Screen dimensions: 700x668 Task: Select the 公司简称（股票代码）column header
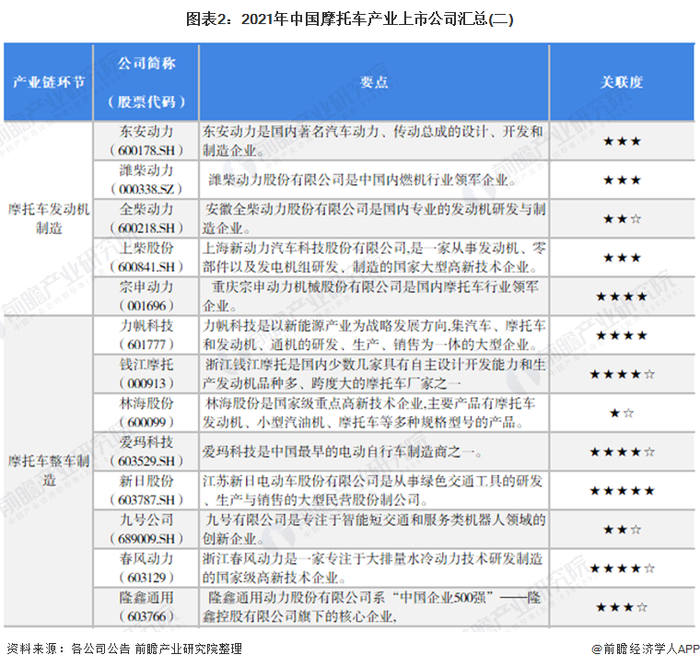pyautogui.click(x=146, y=82)
